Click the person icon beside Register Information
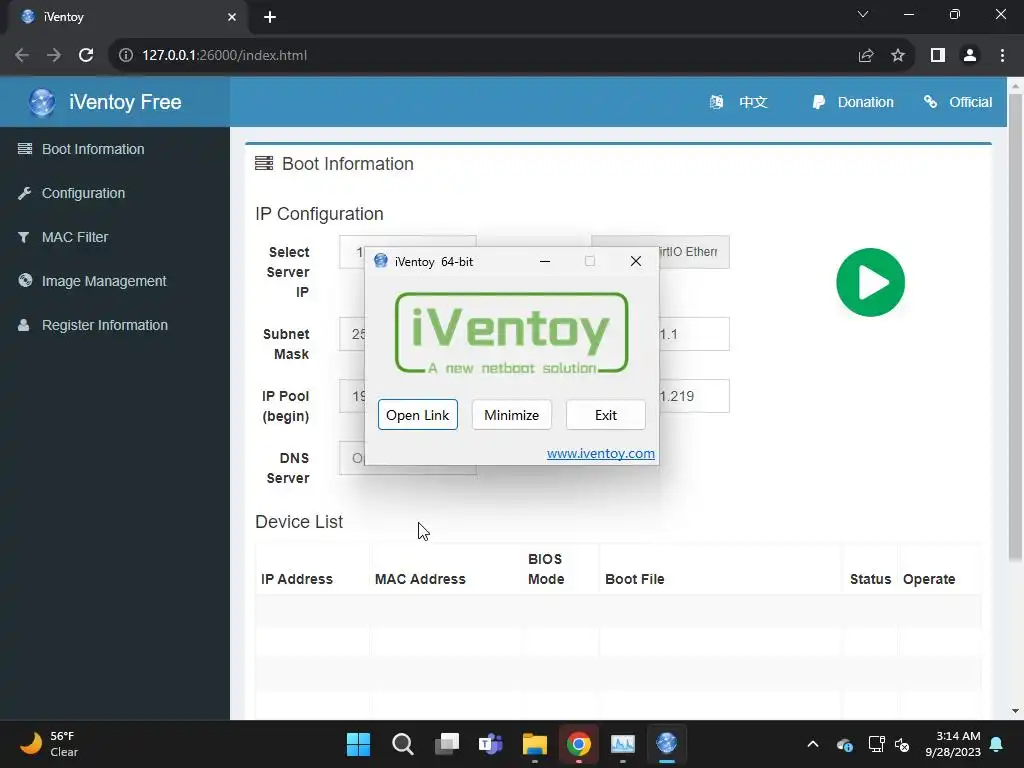The image size is (1024, 768). click(24, 325)
